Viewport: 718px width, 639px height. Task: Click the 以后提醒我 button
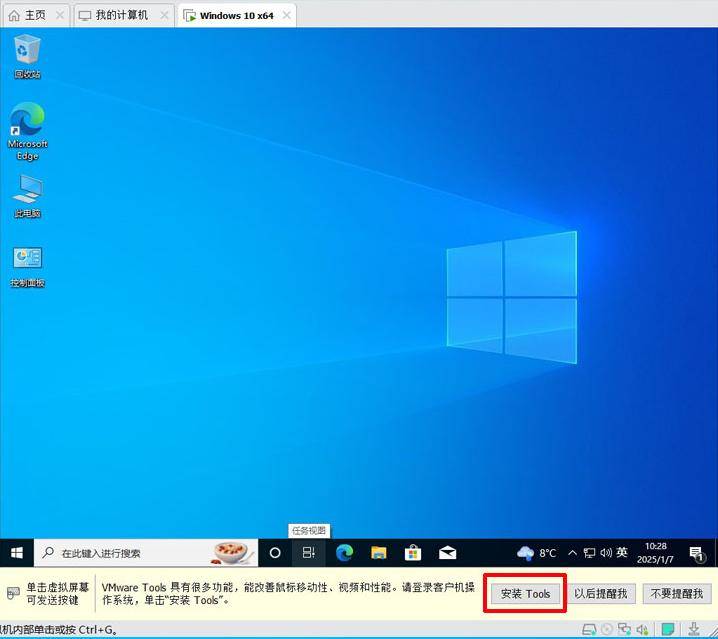(x=600, y=594)
